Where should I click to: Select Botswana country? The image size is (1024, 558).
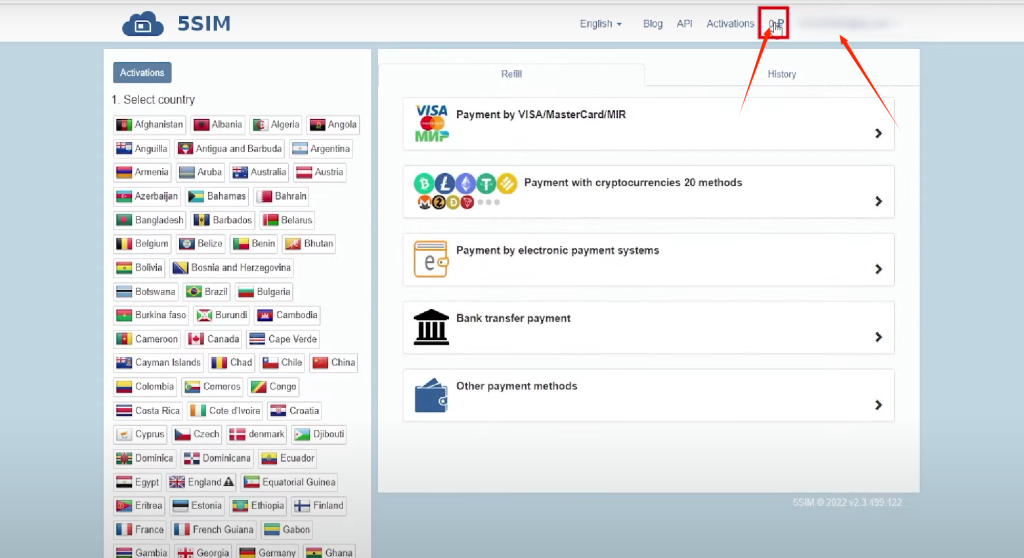click(x=146, y=291)
